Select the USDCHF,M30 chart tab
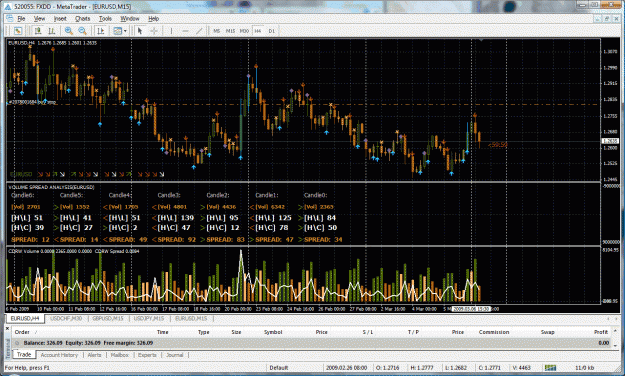Image resolution: width=625 pixels, height=376 pixels. click(66, 319)
